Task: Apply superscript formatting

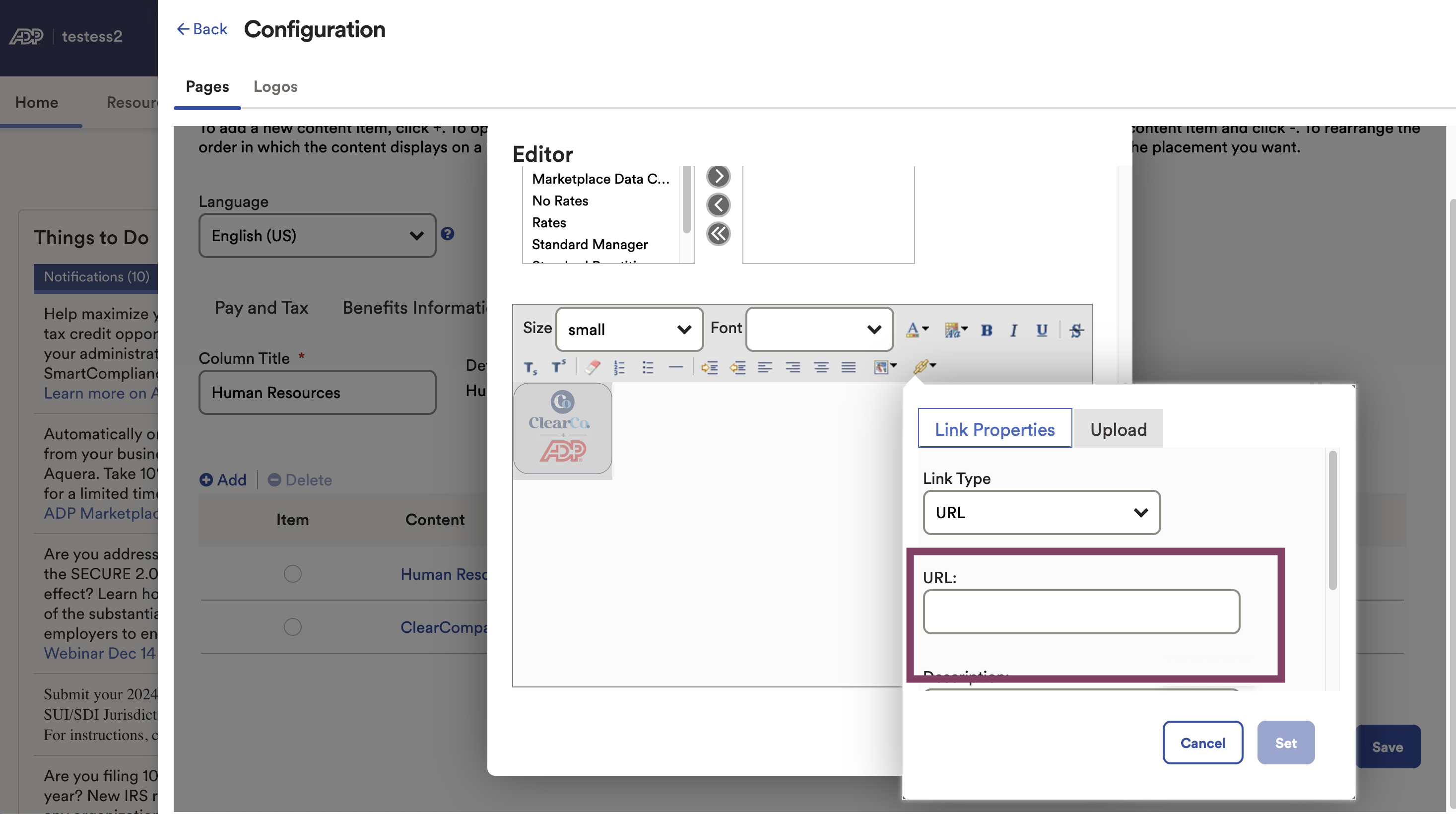Action: coord(558,367)
